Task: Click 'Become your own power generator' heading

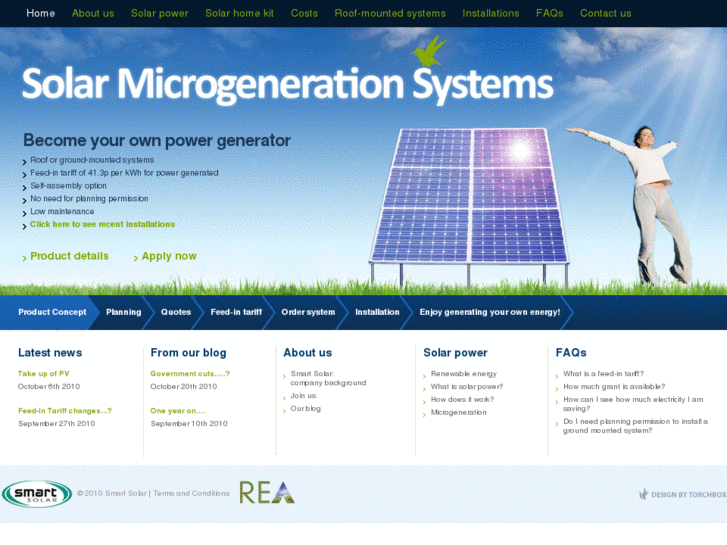Action: [x=157, y=140]
